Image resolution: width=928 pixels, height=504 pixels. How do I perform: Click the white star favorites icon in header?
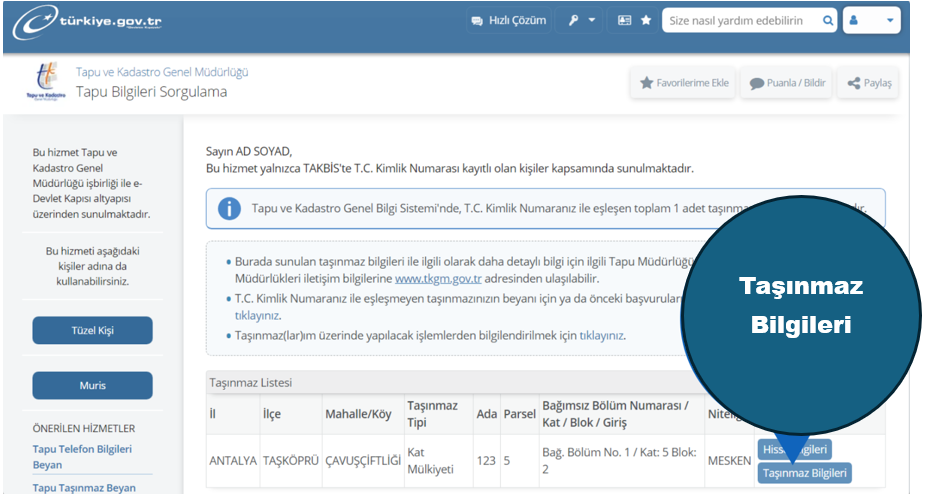(646, 20)
